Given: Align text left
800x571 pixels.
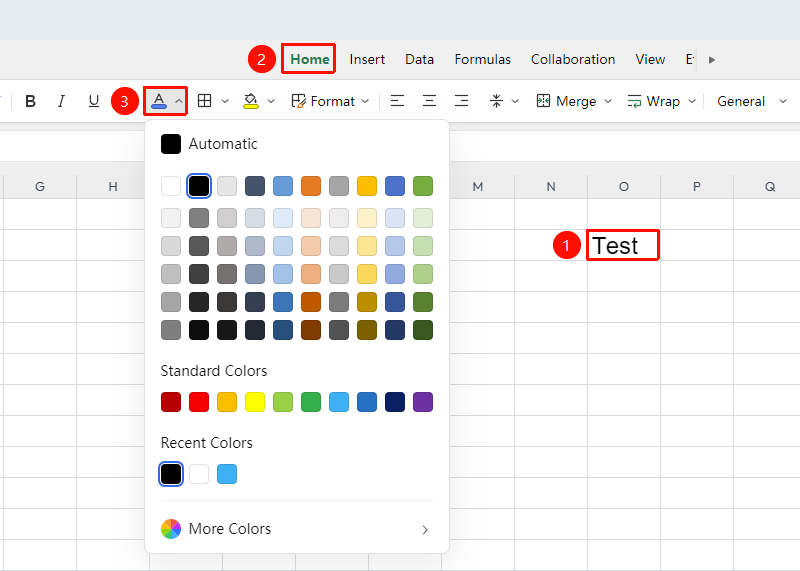Looking at the screenshot, I should pyautogui.click(x=397, y=101).
